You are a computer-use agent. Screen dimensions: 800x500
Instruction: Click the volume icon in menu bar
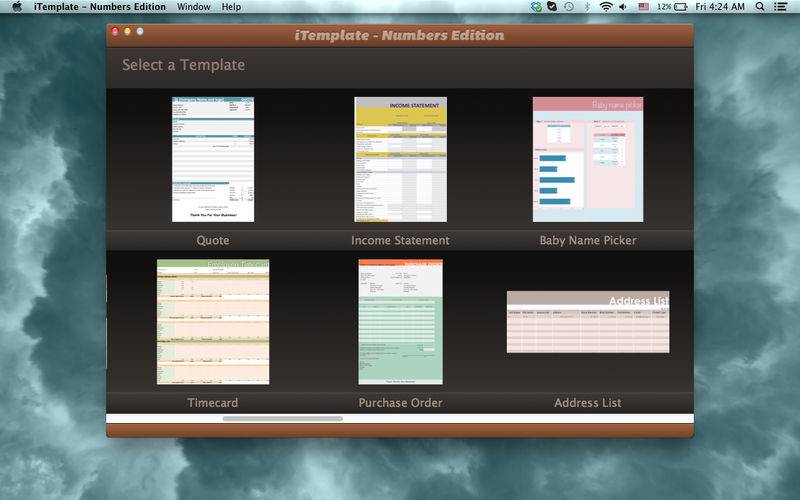(x=623, y=7)
